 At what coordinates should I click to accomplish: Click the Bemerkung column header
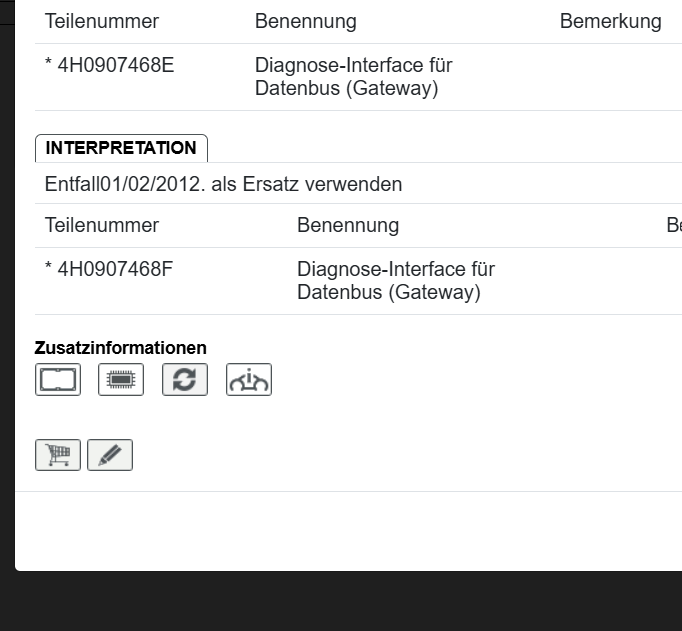pyautogui.click(x=610, y=21)
